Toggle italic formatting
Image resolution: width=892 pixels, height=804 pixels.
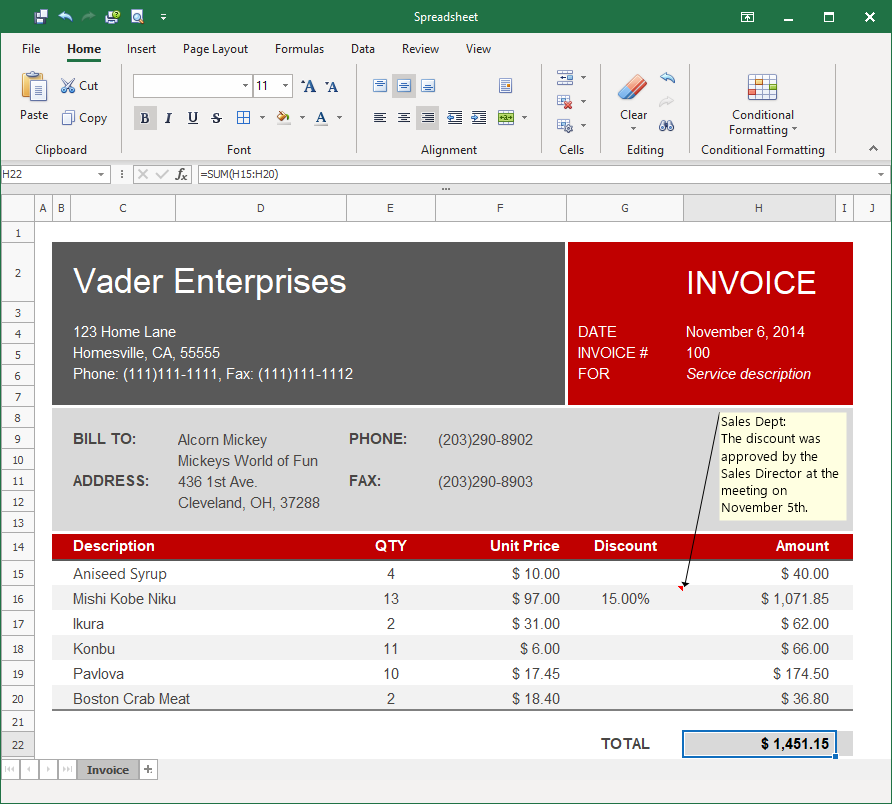point(168,117)
